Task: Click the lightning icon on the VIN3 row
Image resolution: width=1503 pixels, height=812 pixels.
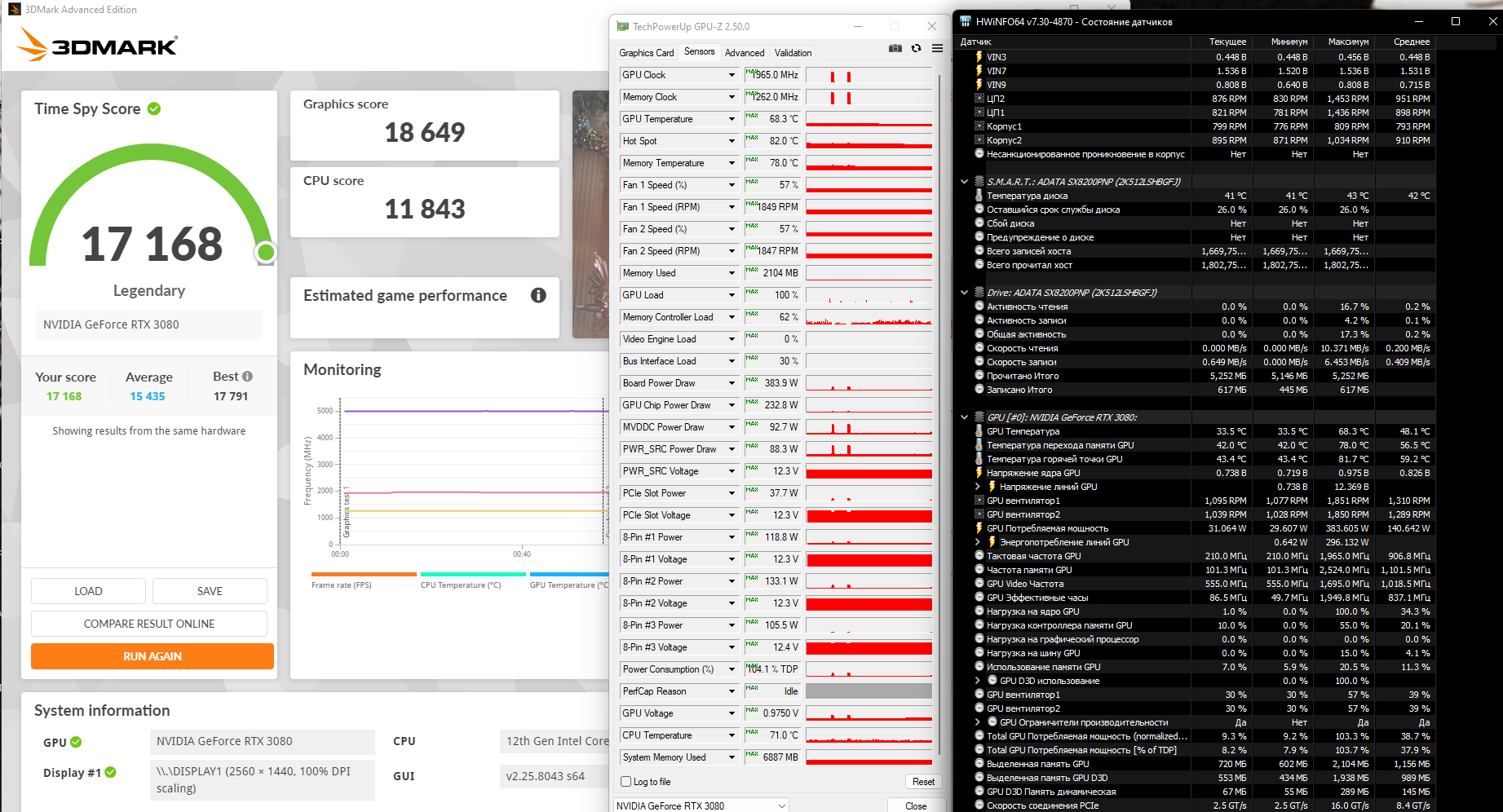Action: click(x=979, y=57)
